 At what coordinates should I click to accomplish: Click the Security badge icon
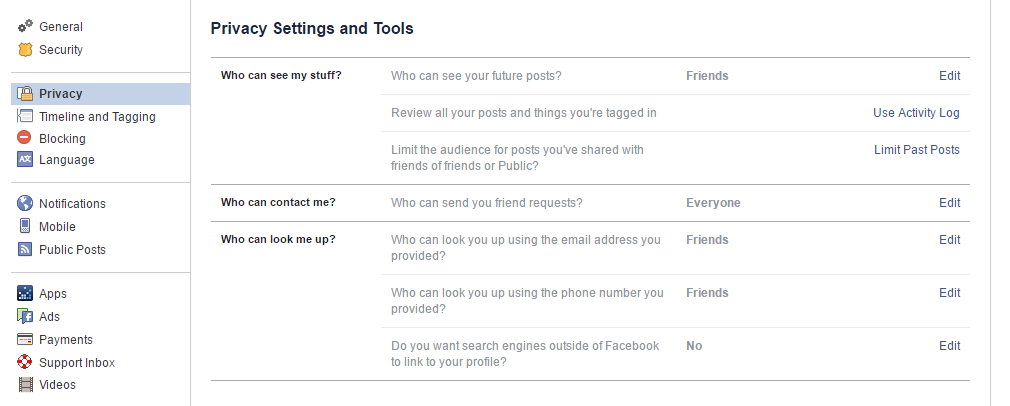point(26,50)
